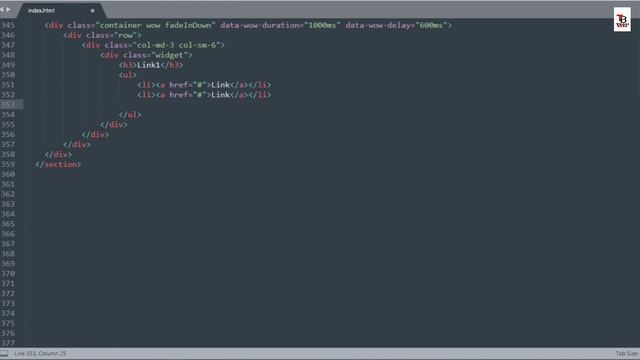The height and width of the screenshot is (360, 640).
Task: Place cursor in 'container wow fadeInDown' class value
Action: 156,25
